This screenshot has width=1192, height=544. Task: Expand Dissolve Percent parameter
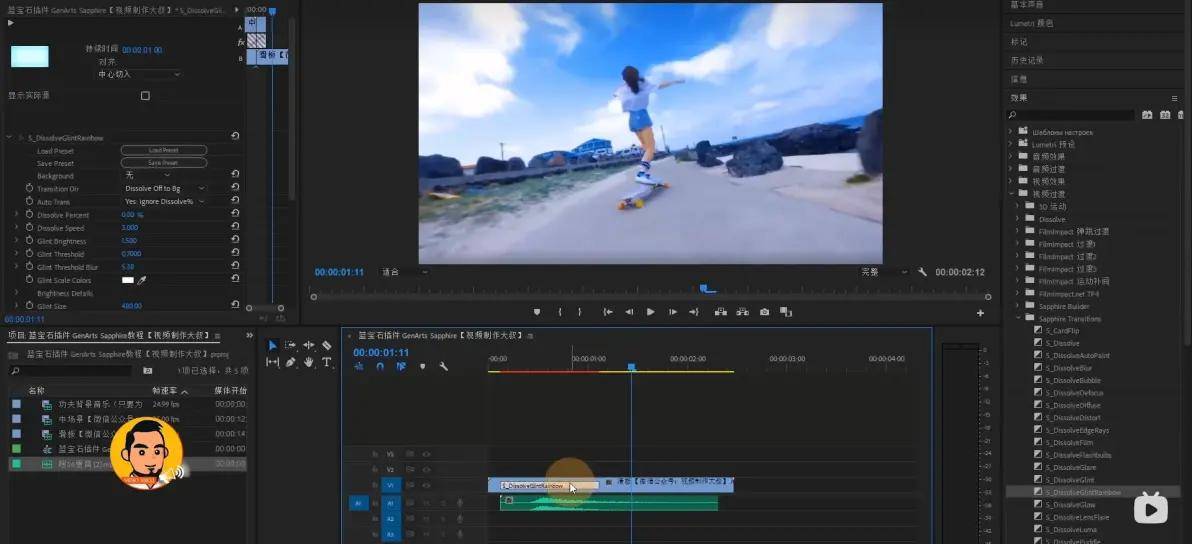click(17, 215)
